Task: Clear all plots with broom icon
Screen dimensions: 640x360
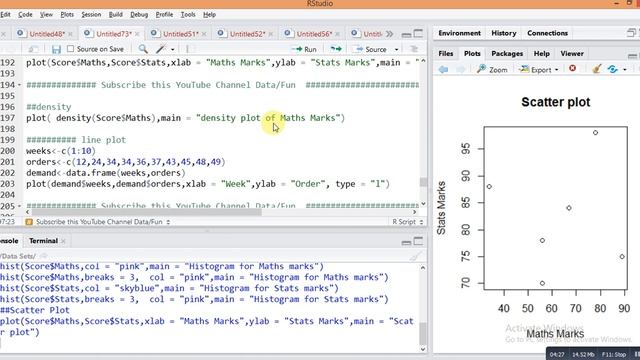Action: (x=597, y=69)
